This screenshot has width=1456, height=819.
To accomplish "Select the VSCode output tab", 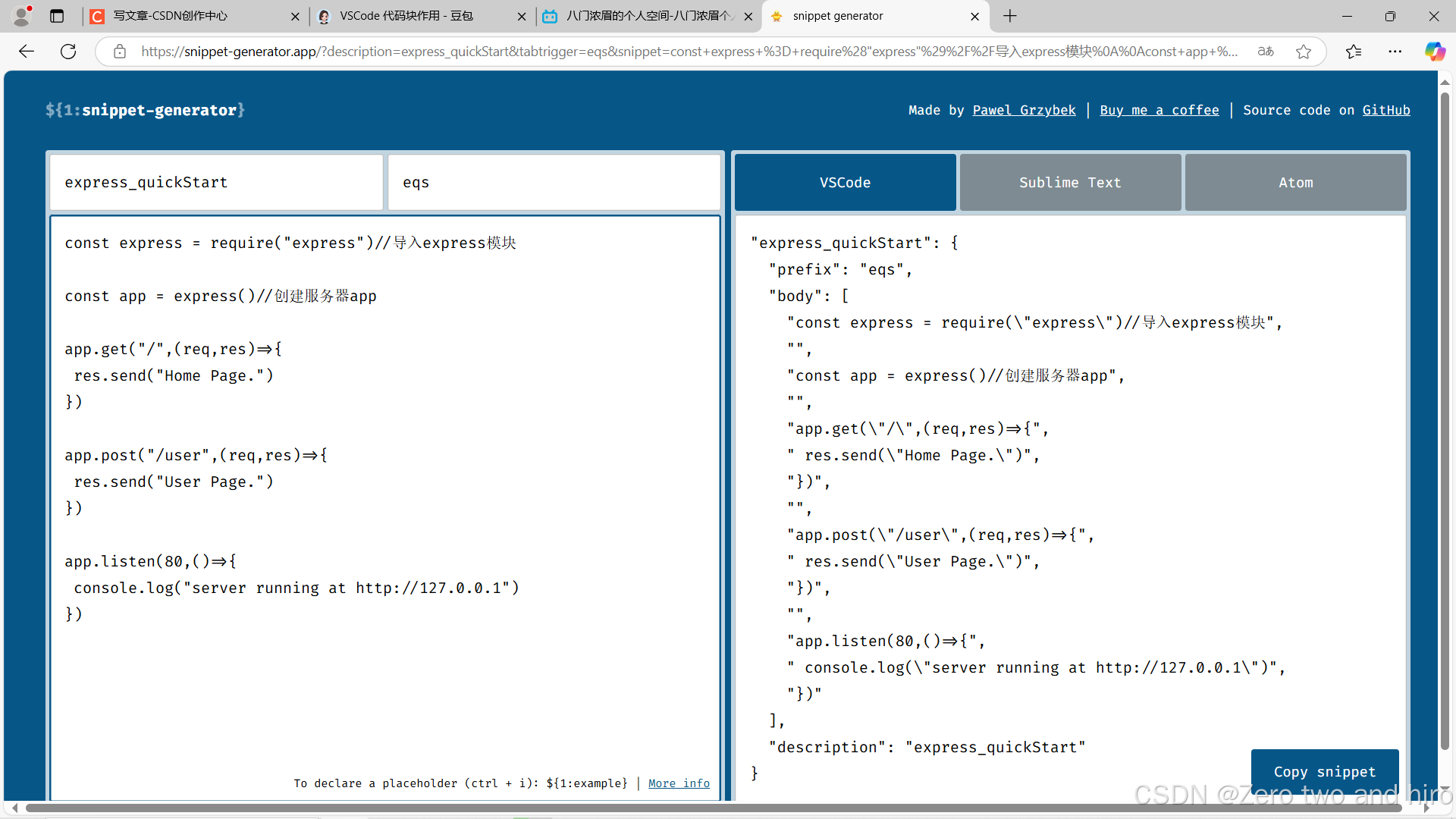I will [845, 183].
